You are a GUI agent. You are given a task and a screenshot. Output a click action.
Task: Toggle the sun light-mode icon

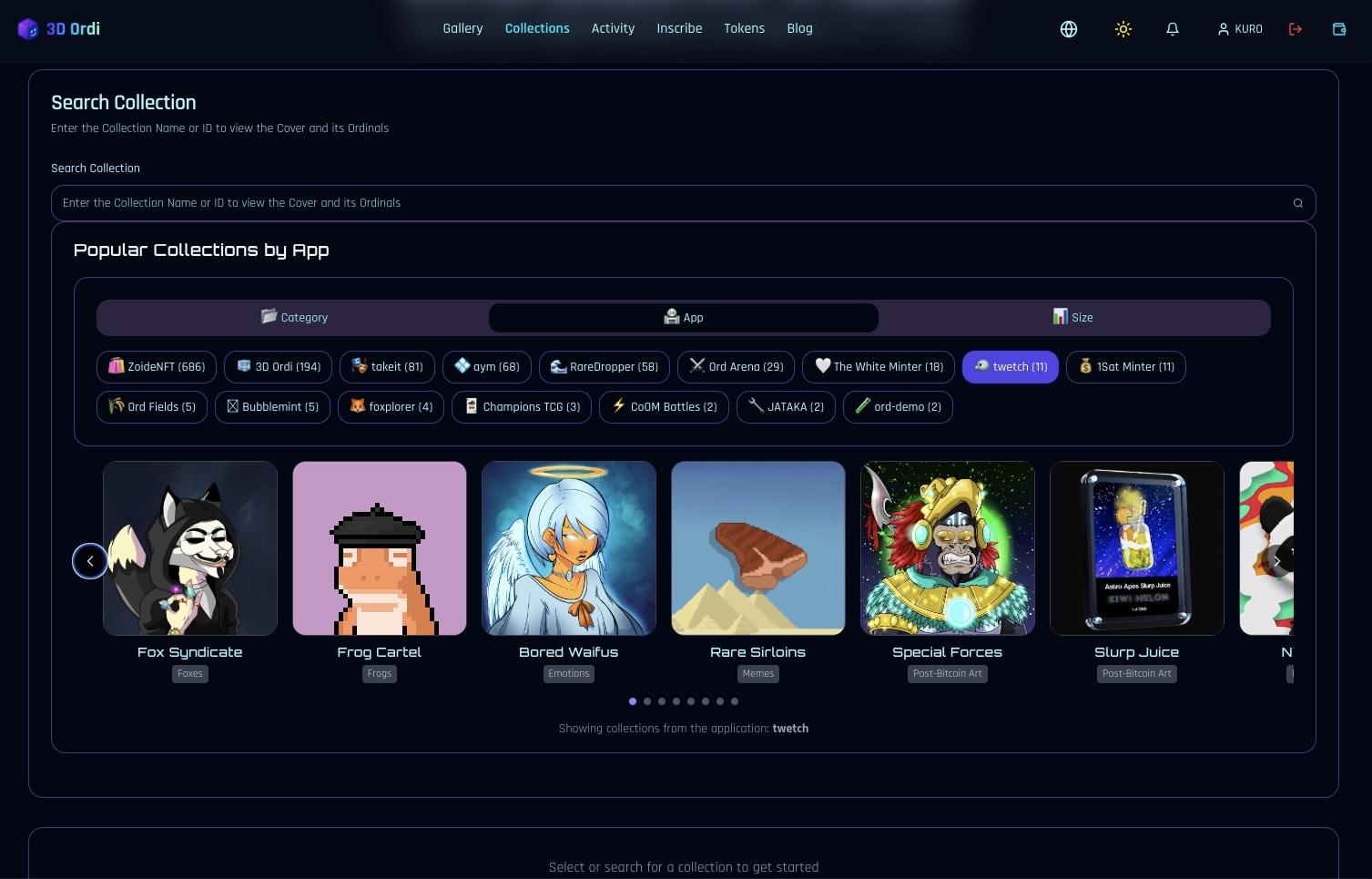pos(1123,29)
